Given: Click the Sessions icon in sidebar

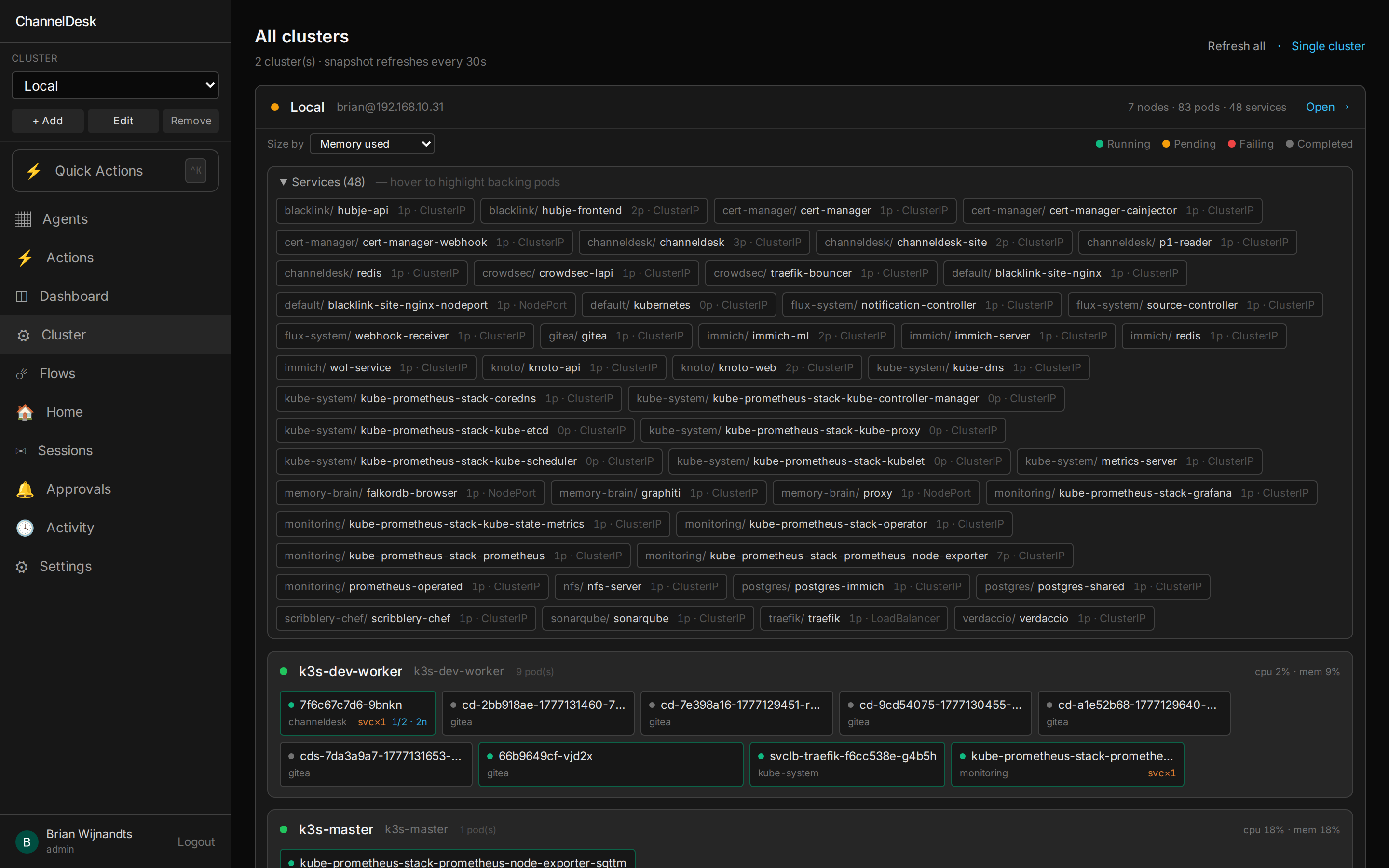Looking at the screenshot, I should point(21,451).
